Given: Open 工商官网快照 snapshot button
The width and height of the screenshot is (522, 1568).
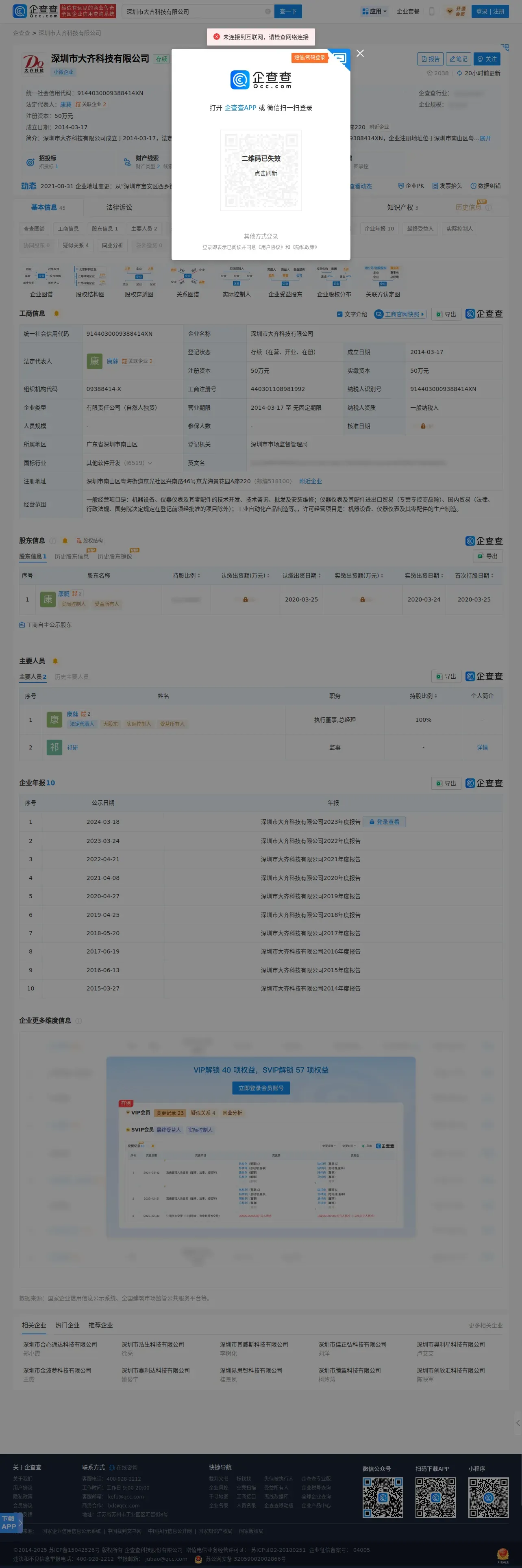Looking at the screenshot, I should tap(400, 314).
